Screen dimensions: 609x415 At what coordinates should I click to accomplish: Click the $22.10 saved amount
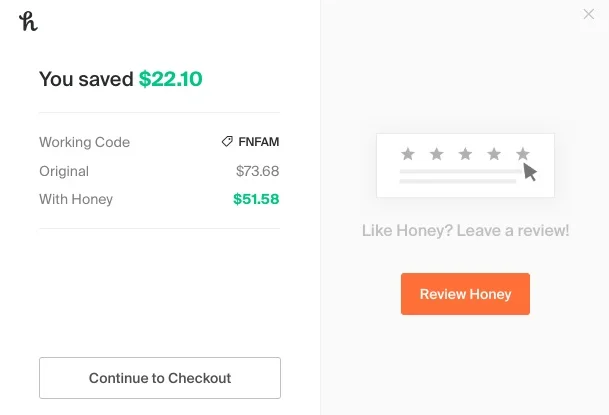171,79
